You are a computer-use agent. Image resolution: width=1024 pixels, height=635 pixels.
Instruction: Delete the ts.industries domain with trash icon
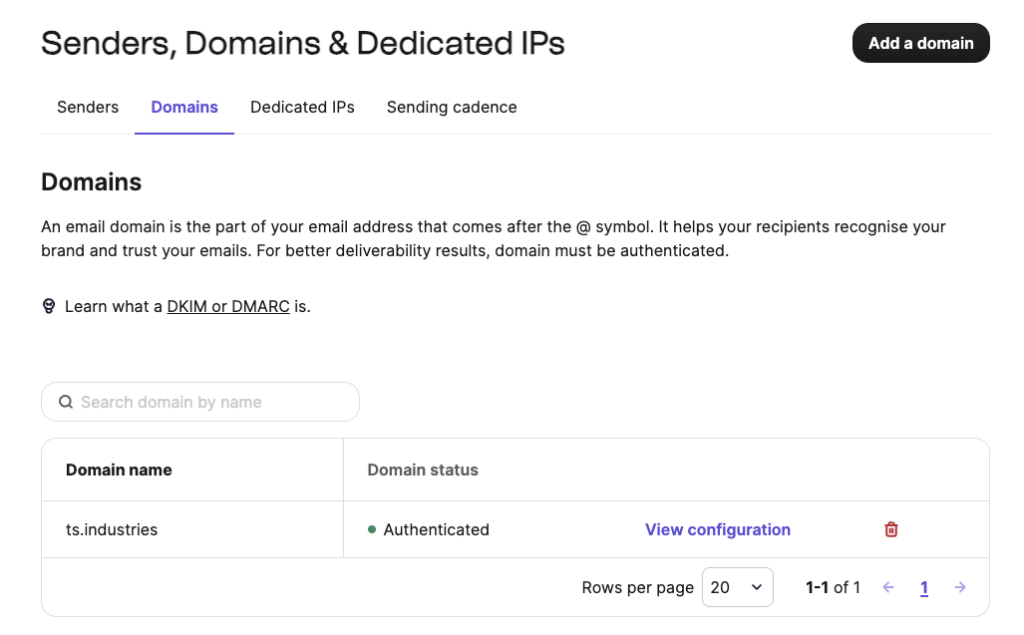pyautogui.click(x=891, y=530)
